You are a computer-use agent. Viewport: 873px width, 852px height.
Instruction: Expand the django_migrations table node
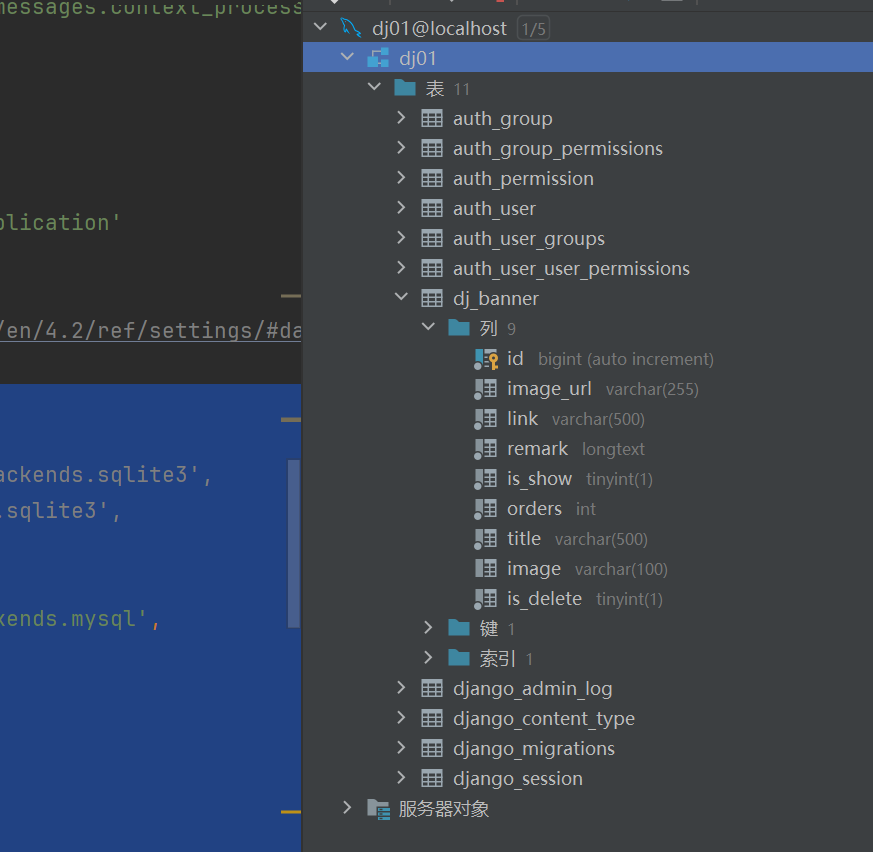click(x=401, y=748)
